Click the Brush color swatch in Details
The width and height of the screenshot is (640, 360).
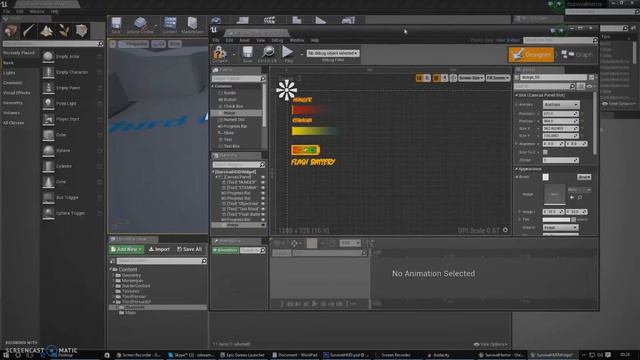[x=545, y=177]
